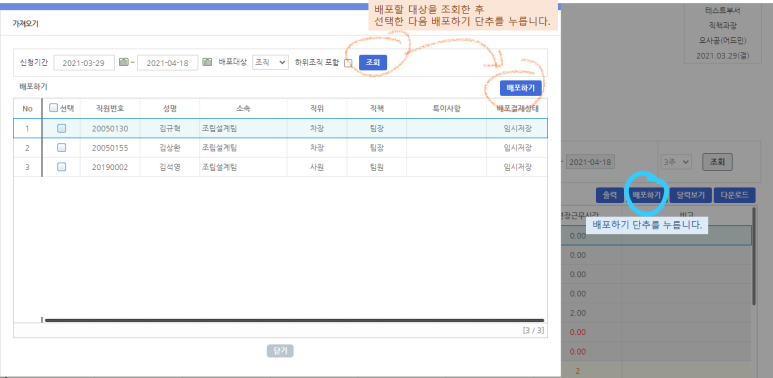773x378 pixels.
Task: Click the name 김상환
Action: coord(170,148)
